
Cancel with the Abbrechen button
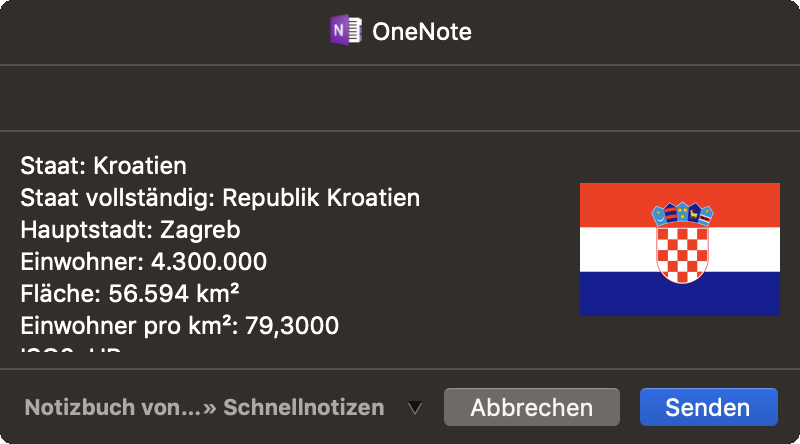tap(532, 407)
